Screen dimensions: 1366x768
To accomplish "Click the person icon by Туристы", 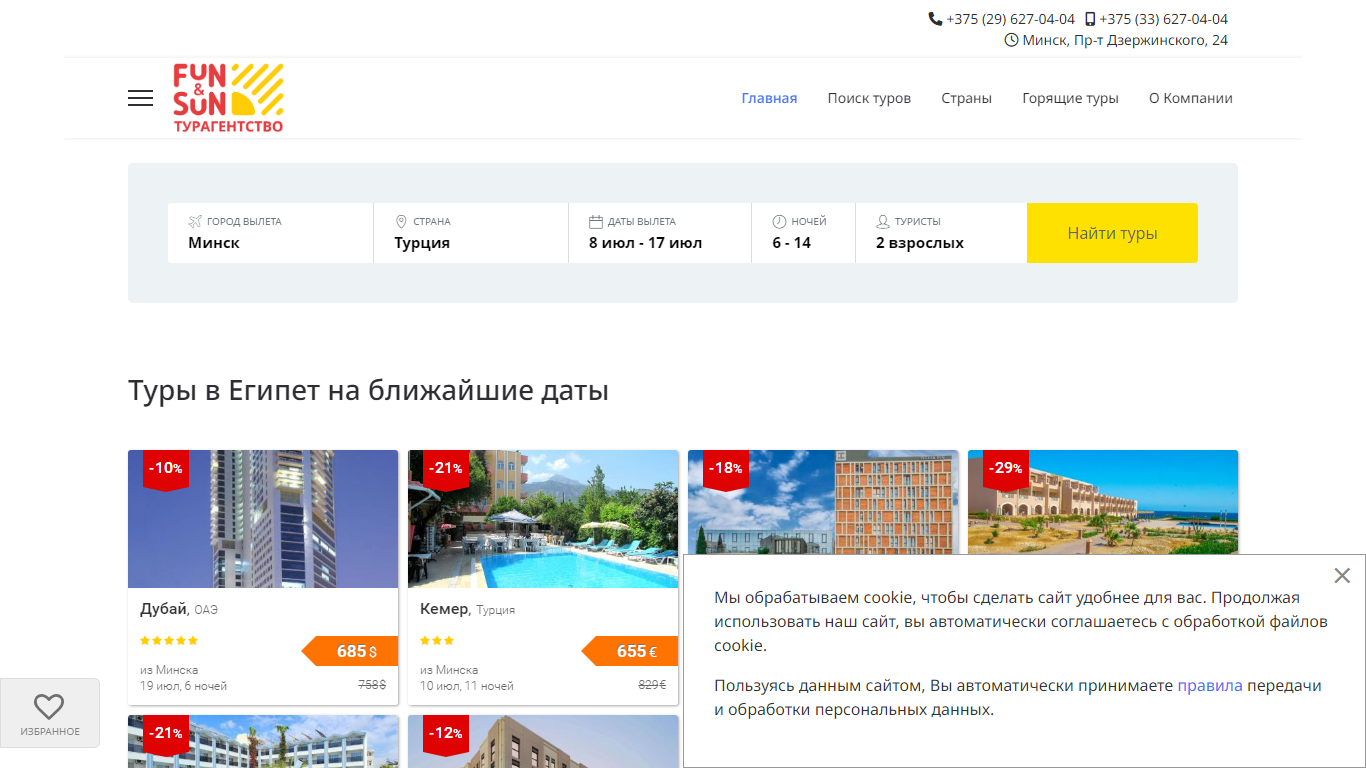I will point(883,221).
